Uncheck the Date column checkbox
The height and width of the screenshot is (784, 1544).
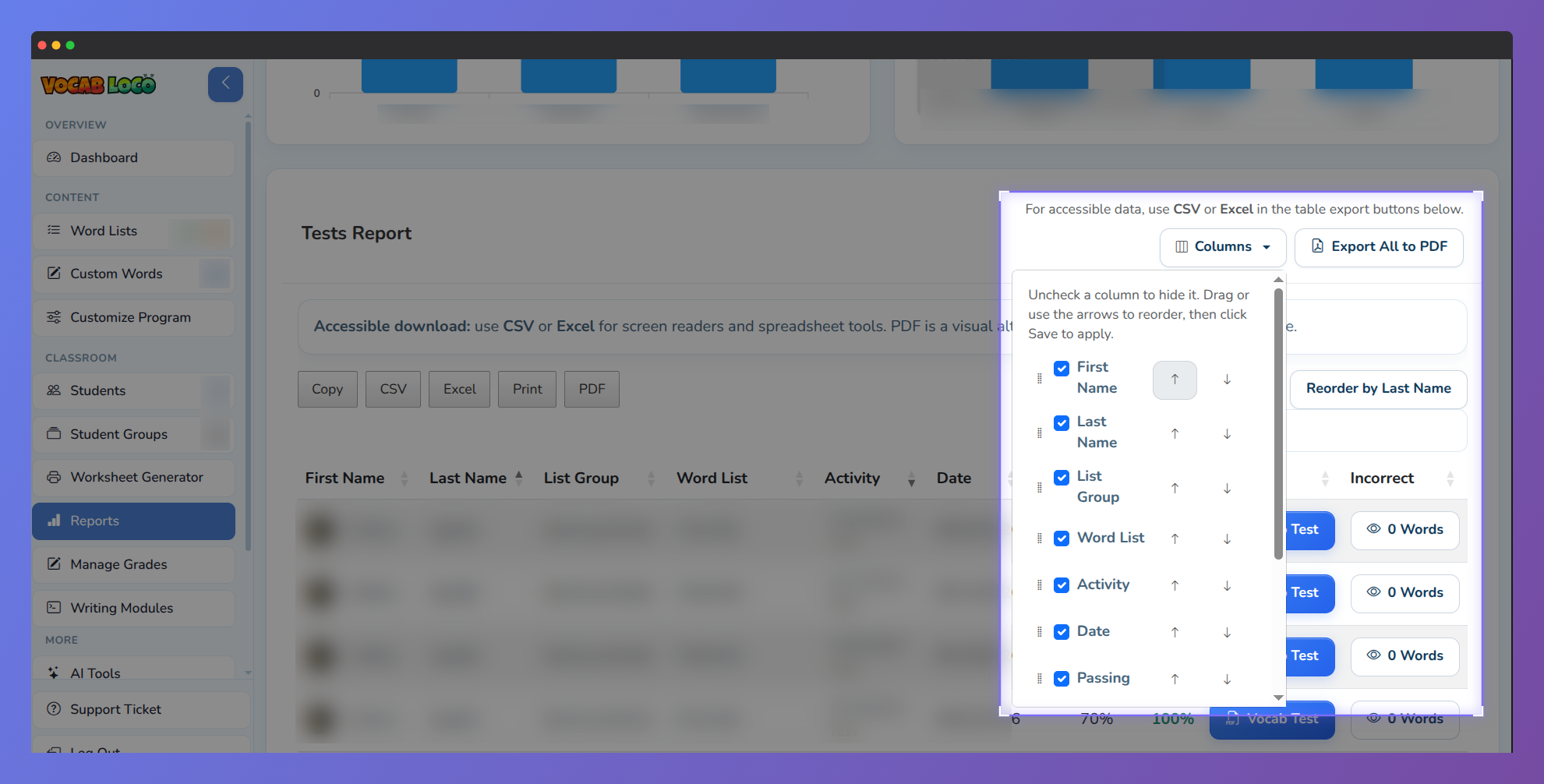[1062, 632]
